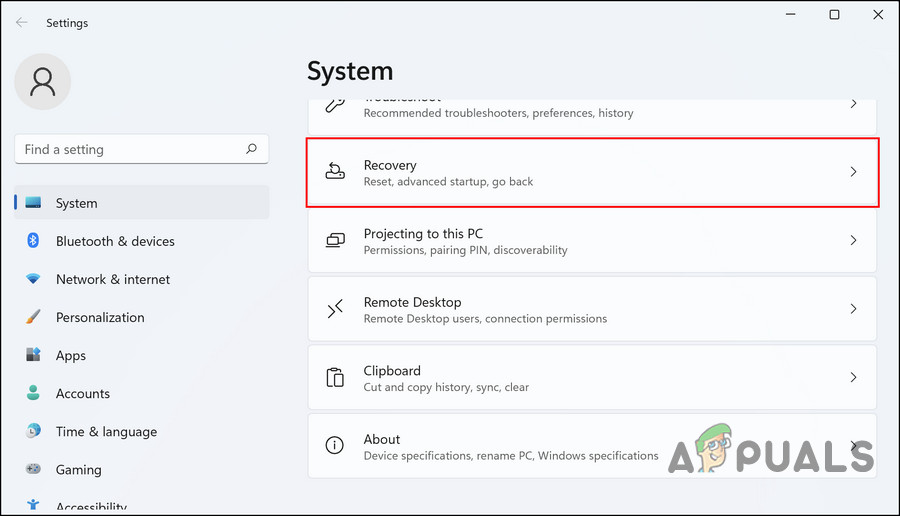The height and width of the screenshot is (516, 900).
Task: Click the Bluetooth icon in sidebar
Action: pyautogui.click(x=33, y=241)
